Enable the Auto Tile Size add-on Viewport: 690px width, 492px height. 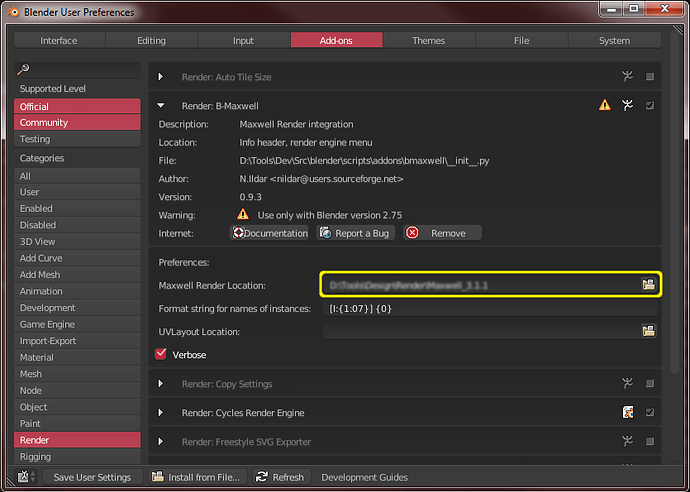(650, 77)
